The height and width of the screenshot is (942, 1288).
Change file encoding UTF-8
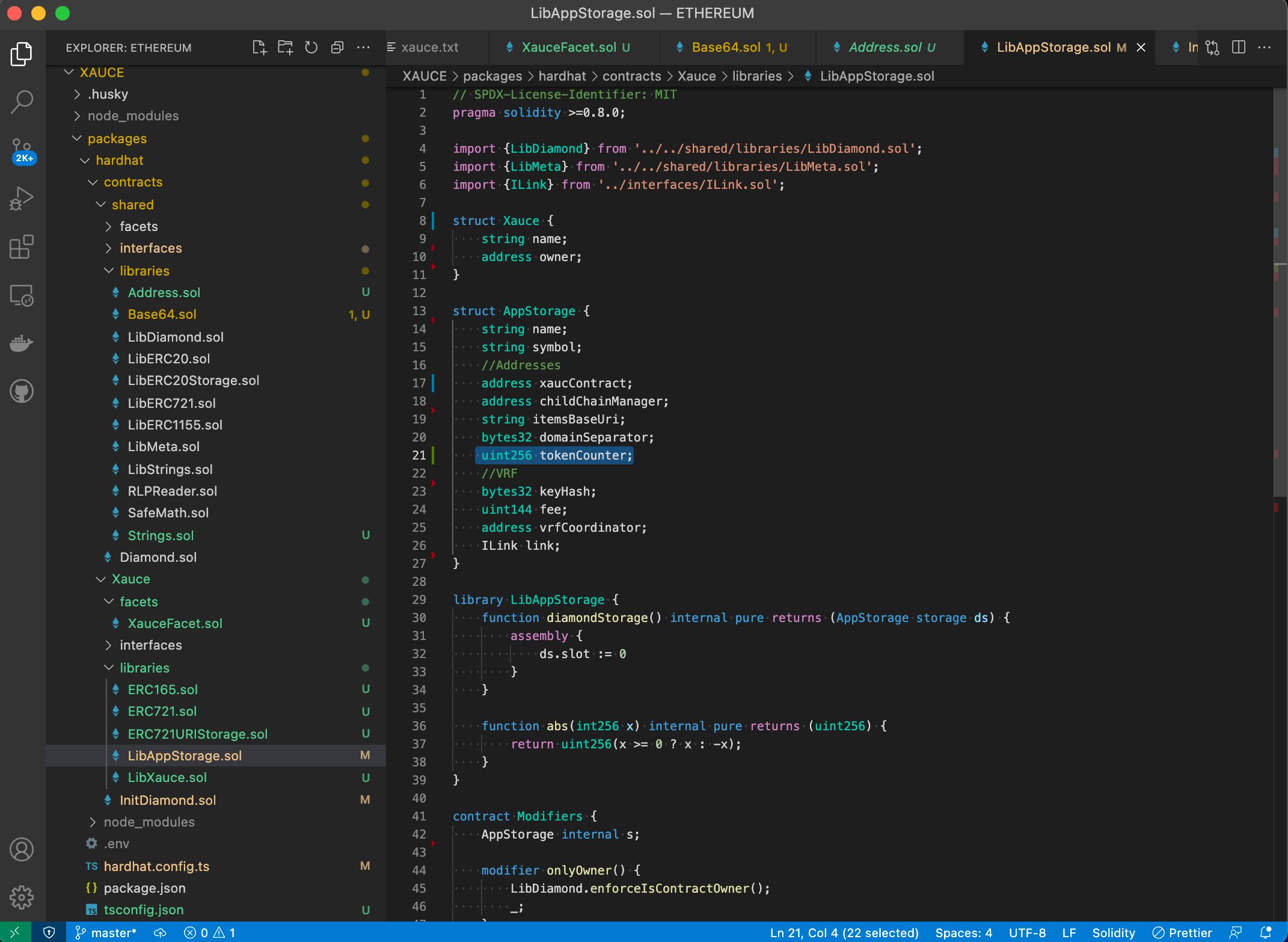click(x=1027, y=932)
